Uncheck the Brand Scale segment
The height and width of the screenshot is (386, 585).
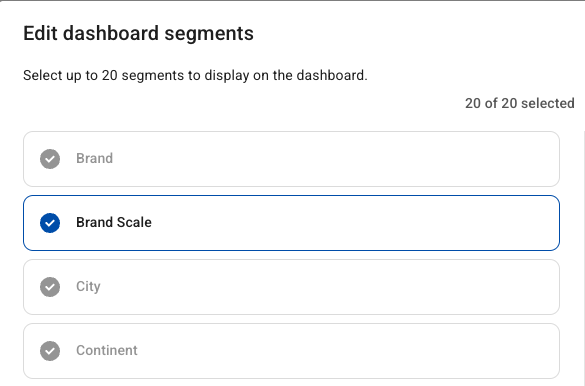(291, 223)
